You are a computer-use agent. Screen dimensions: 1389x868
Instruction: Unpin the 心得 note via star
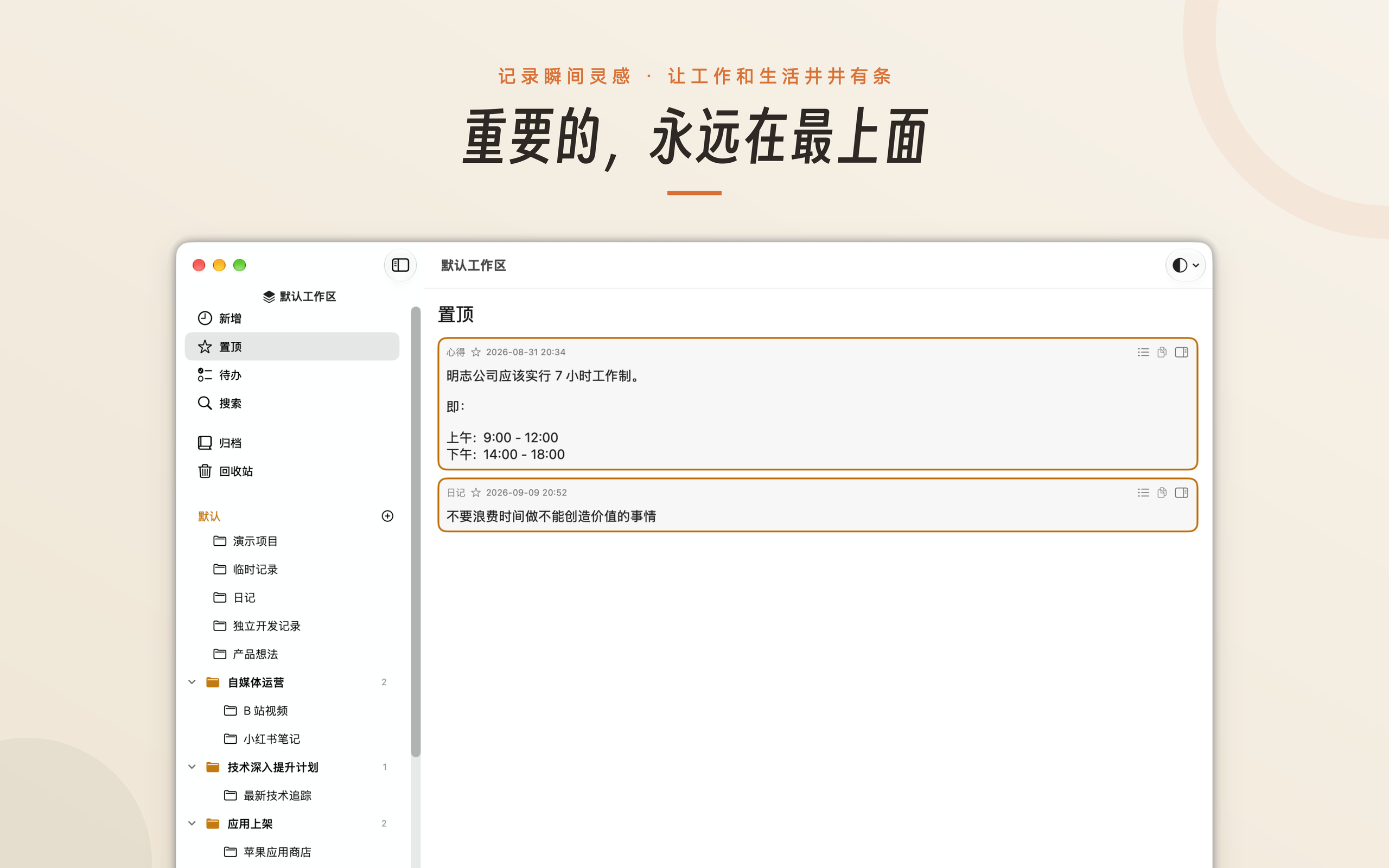[476, 352]
